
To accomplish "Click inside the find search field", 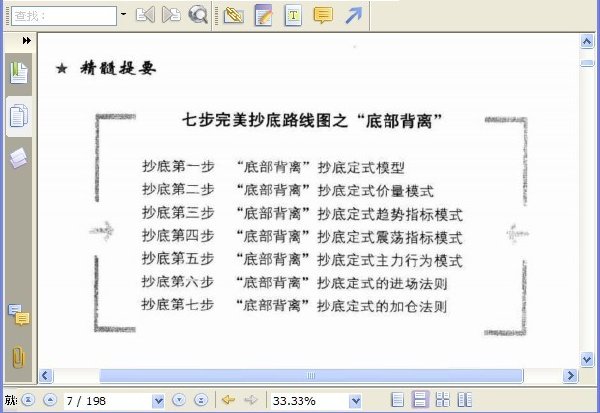I will click(x=64, y=16).
